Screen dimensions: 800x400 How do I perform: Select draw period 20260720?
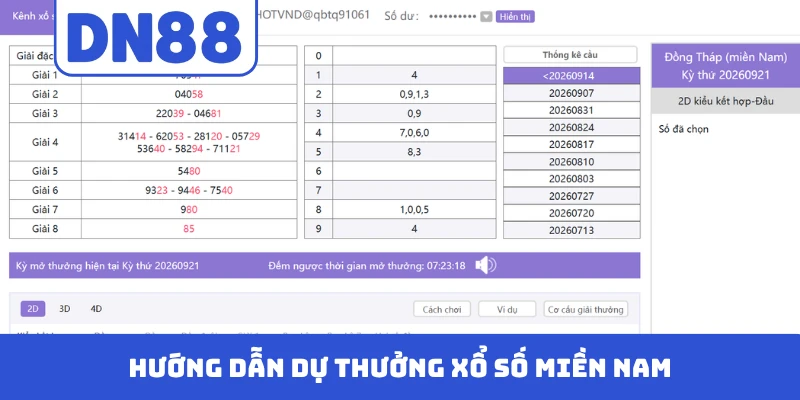tap(571, 213)
